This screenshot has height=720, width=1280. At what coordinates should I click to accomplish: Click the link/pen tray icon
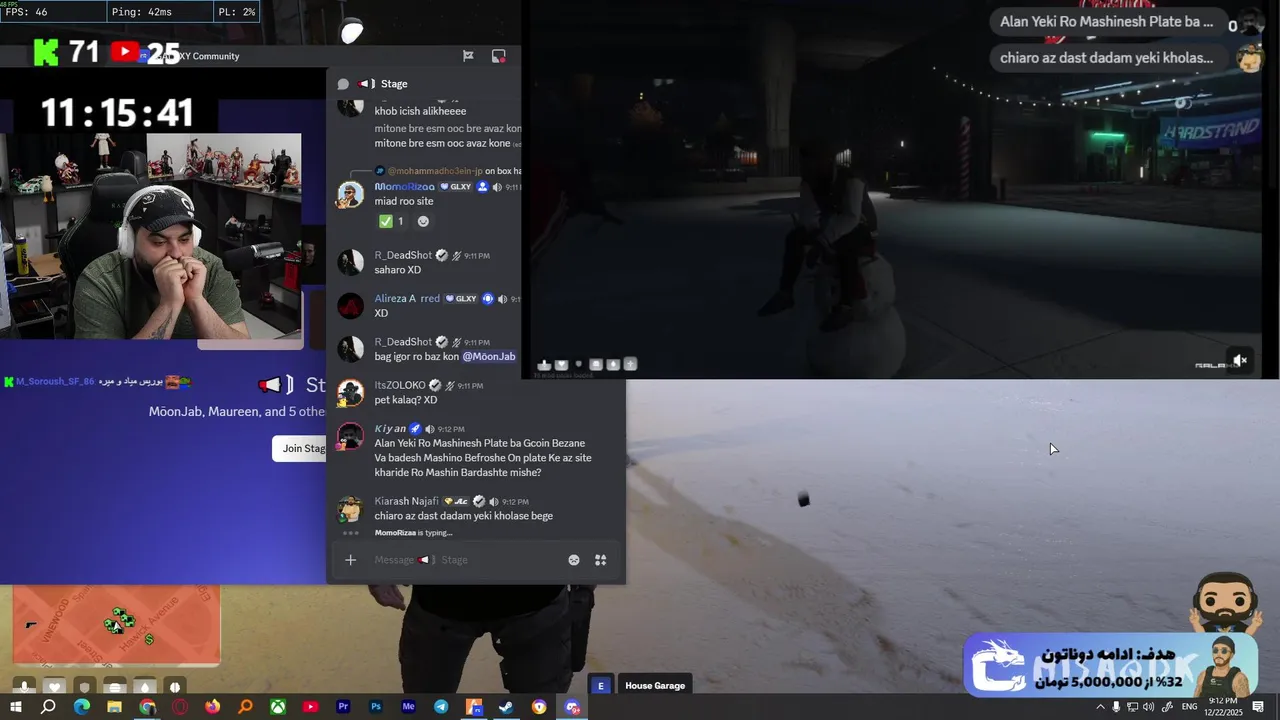coord(1167,707)
